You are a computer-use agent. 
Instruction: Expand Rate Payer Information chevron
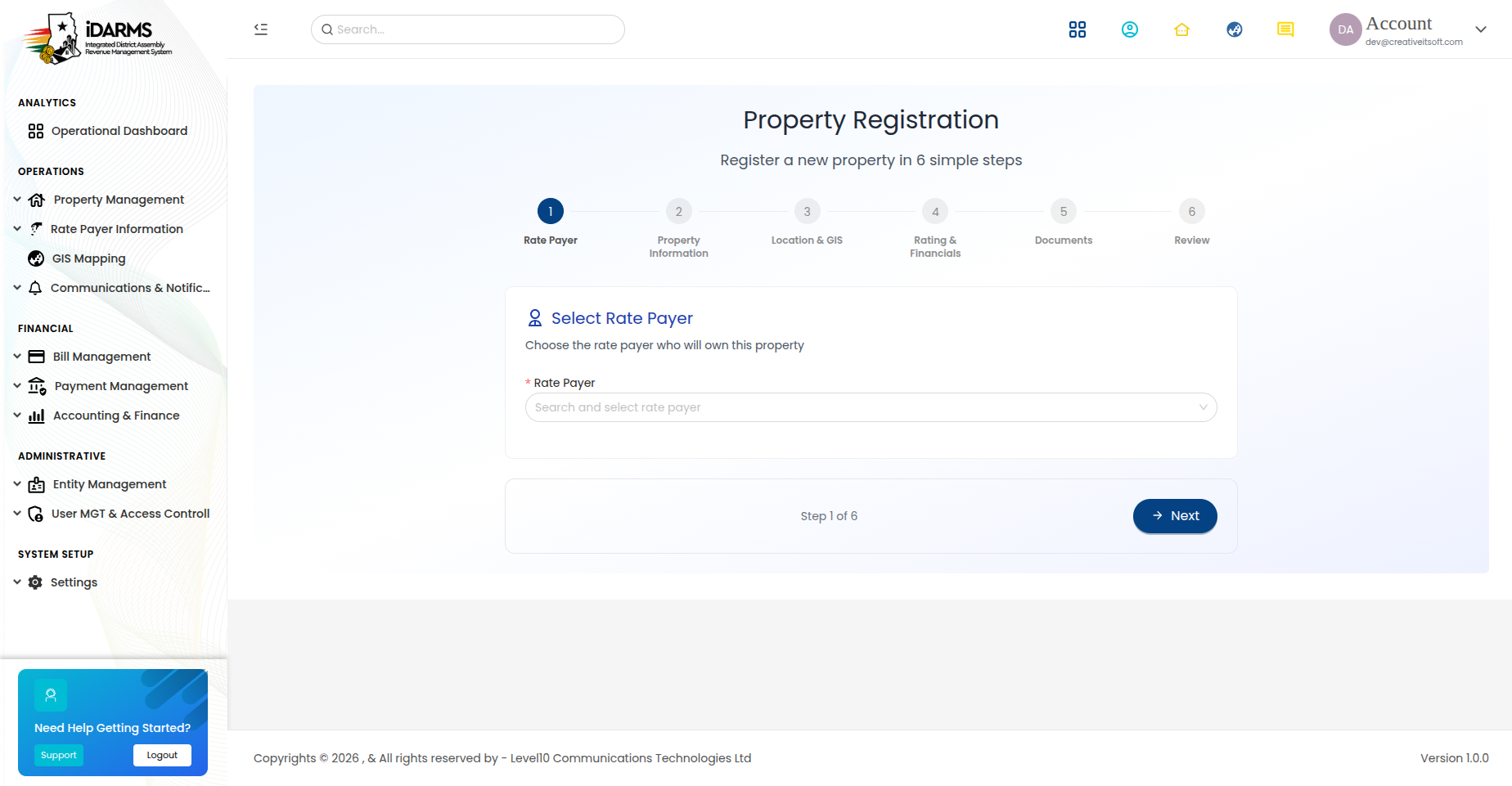coord(17,229)
